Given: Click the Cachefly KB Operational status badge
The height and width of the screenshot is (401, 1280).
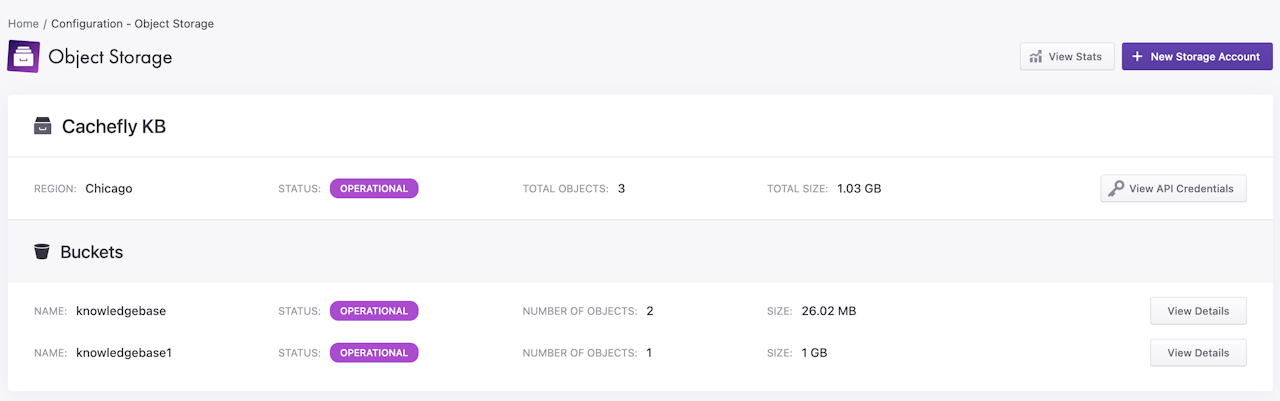Looking at the screenshot, I should 374,188.
